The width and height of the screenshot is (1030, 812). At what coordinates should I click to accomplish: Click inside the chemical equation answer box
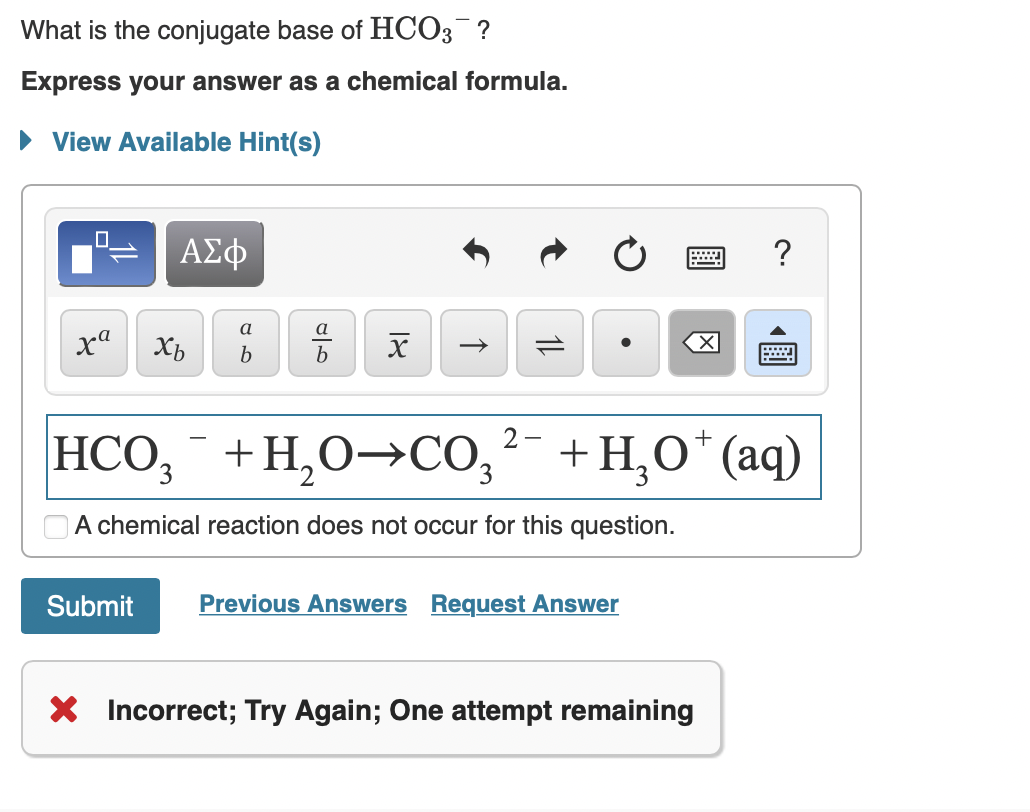pyautogui.click(x=433, y=456)
